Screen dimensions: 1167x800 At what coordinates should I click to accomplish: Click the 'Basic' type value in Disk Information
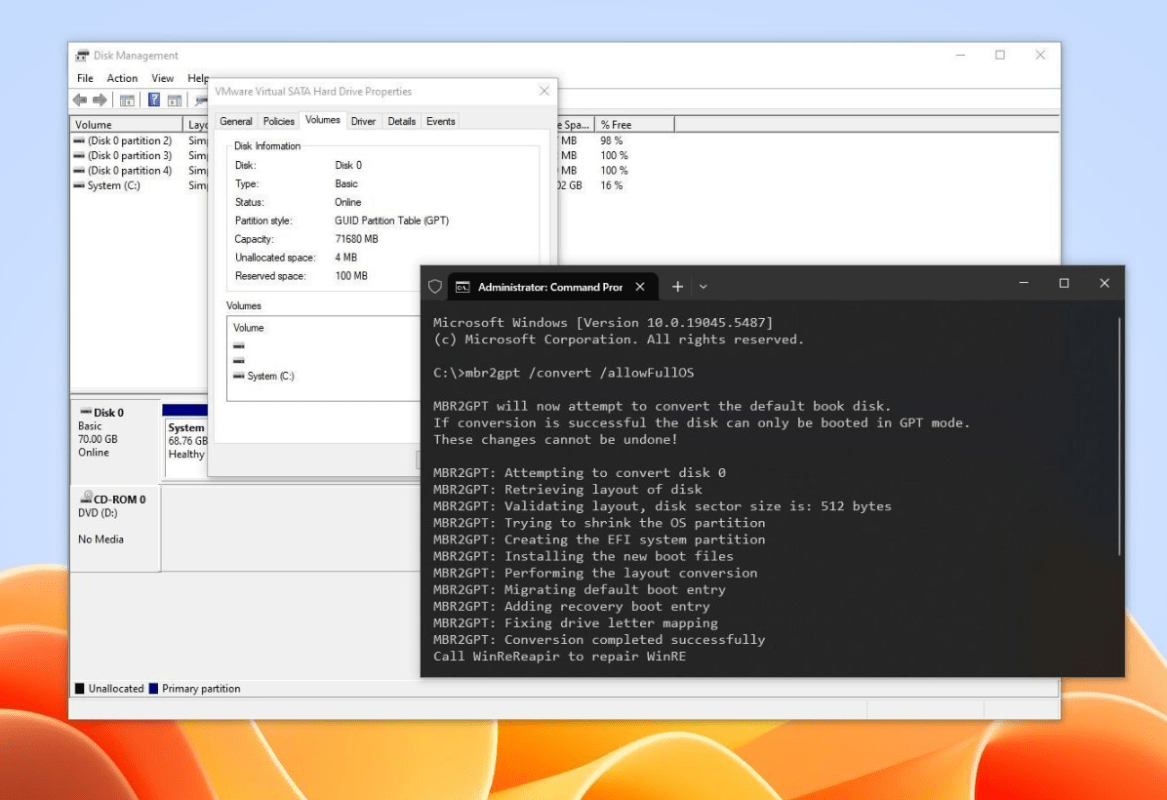pos(346,184)
